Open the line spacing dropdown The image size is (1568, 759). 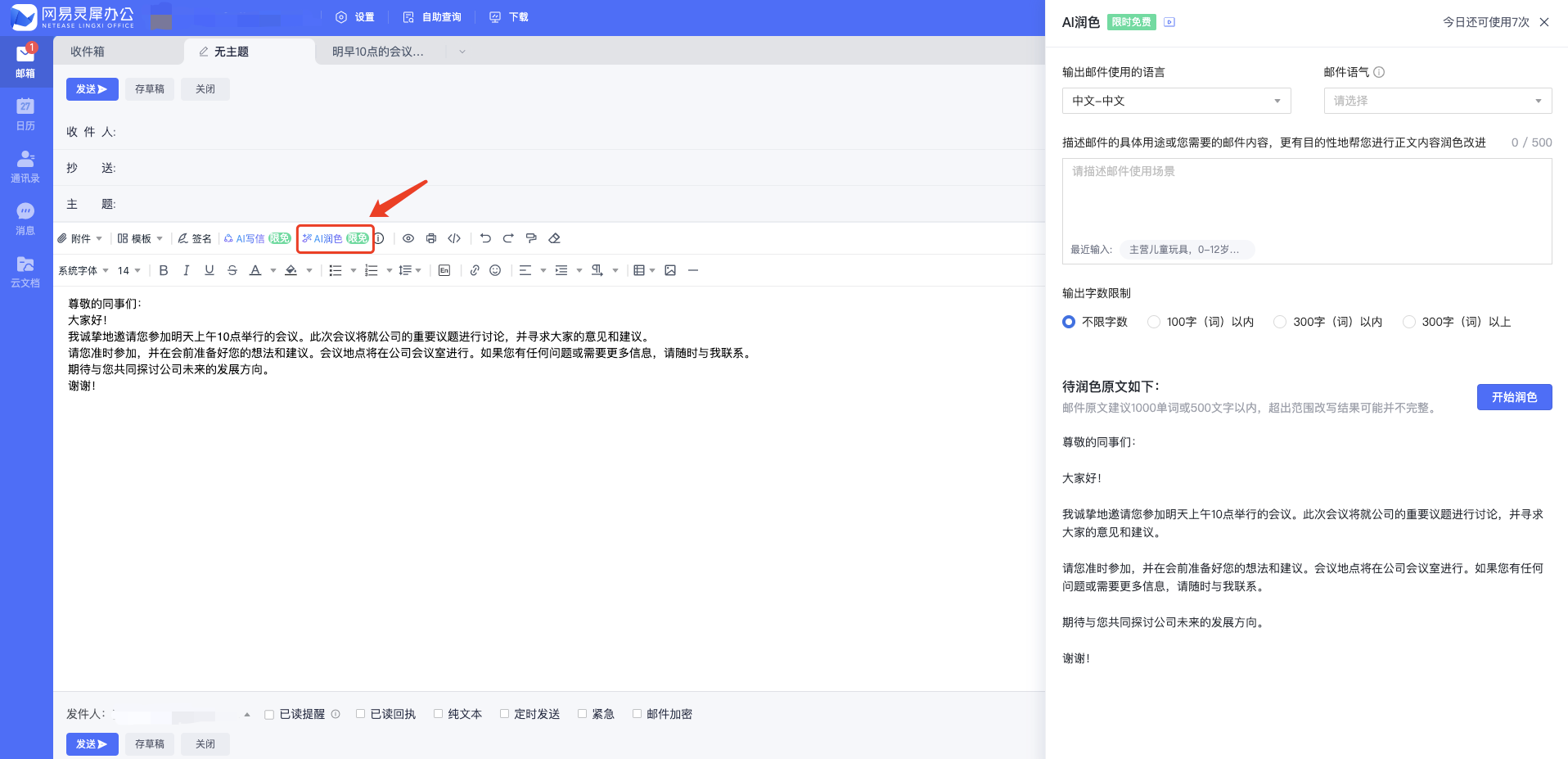click(409, 270)
